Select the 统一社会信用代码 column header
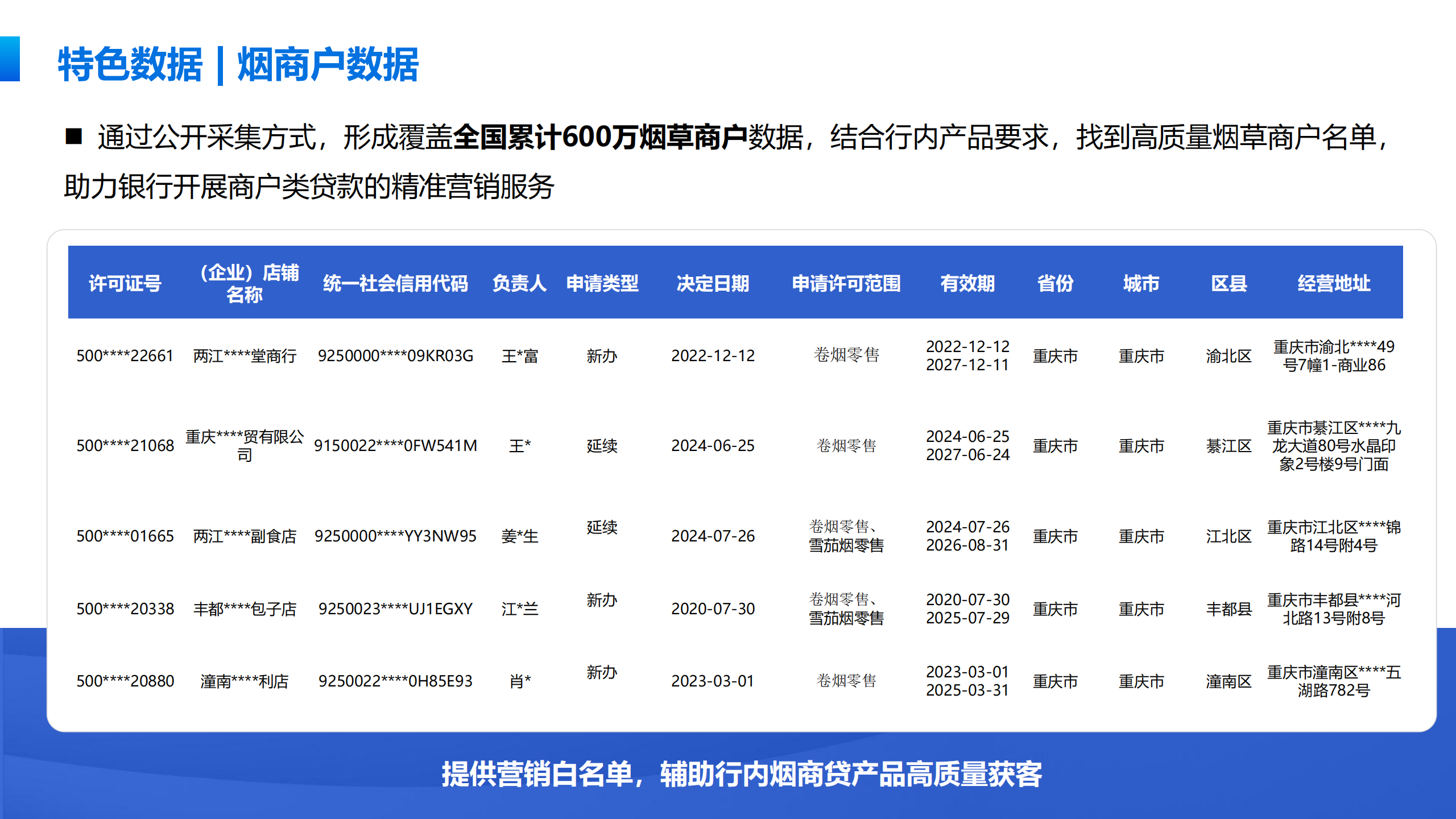The image size is (1456, 819). coord(395,283)
